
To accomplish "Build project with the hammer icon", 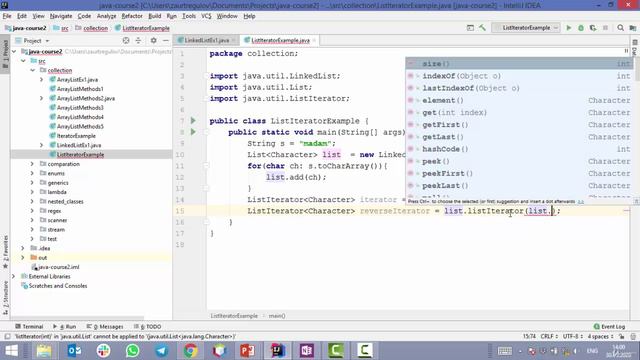I will [482, 28].
